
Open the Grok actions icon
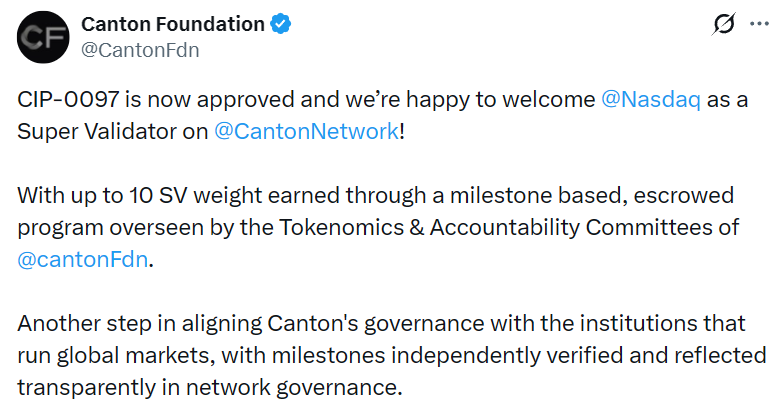click(x=720, y=26)
